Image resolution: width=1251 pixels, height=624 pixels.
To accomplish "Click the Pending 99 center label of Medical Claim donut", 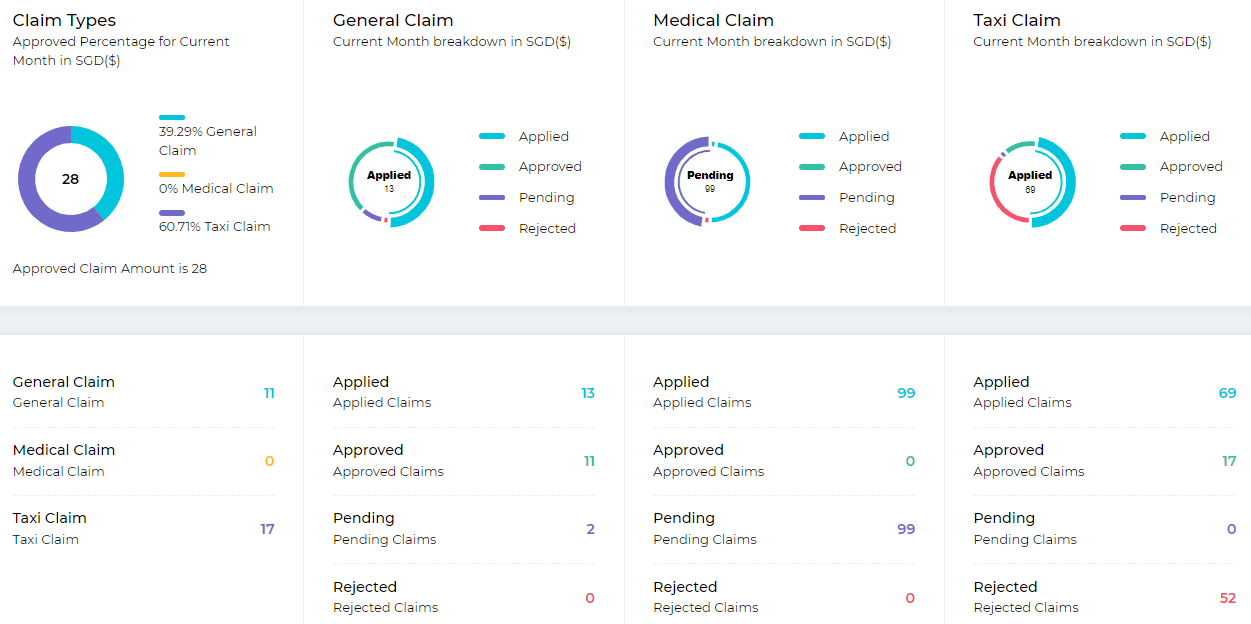I will coord(708,182).
